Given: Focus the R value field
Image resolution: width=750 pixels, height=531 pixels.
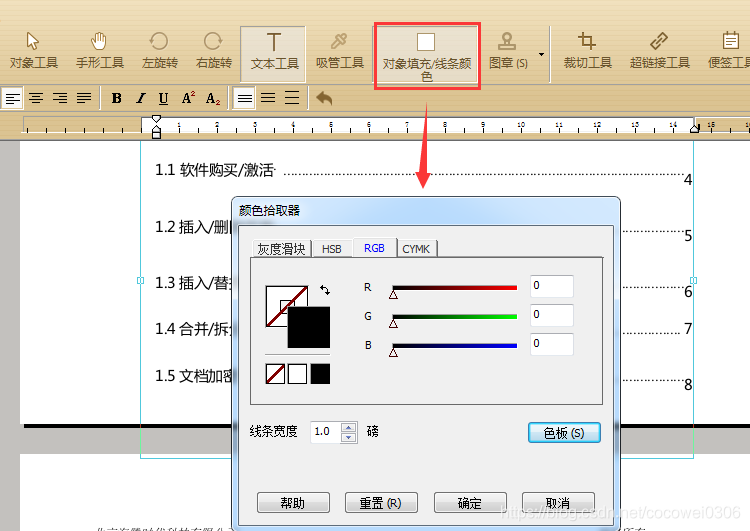Looking at the screenshot, I should (x=551, y=286).
